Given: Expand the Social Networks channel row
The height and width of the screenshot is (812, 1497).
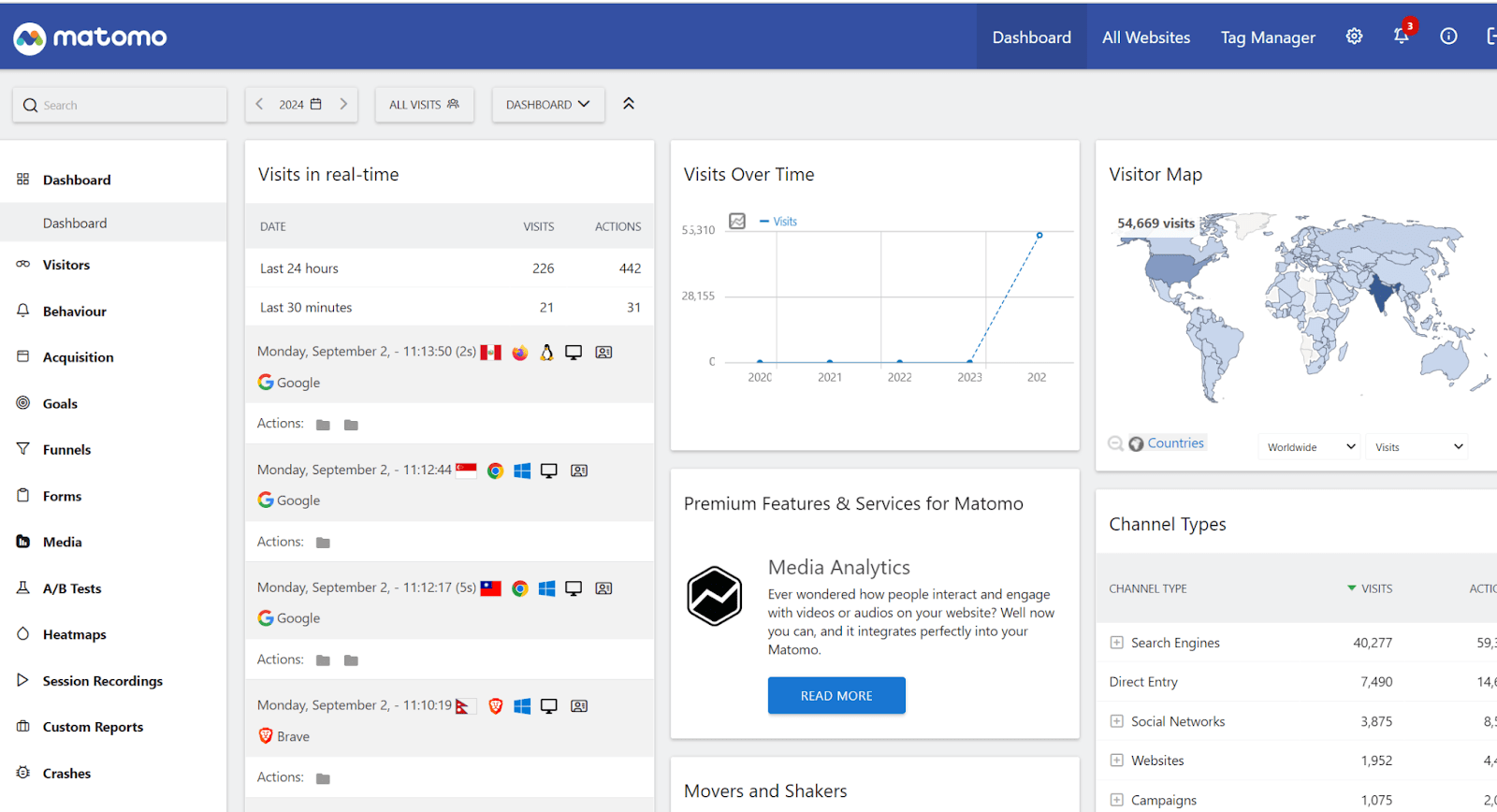Looking at the screenshot, I should tap(1116, 721).
